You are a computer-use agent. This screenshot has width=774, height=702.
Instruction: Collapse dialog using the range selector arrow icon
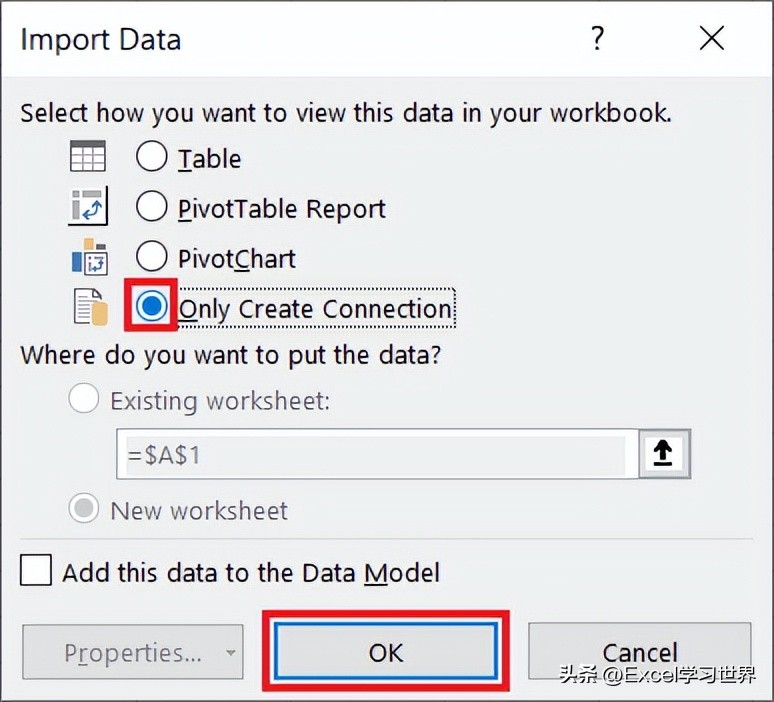click(664, 454)
